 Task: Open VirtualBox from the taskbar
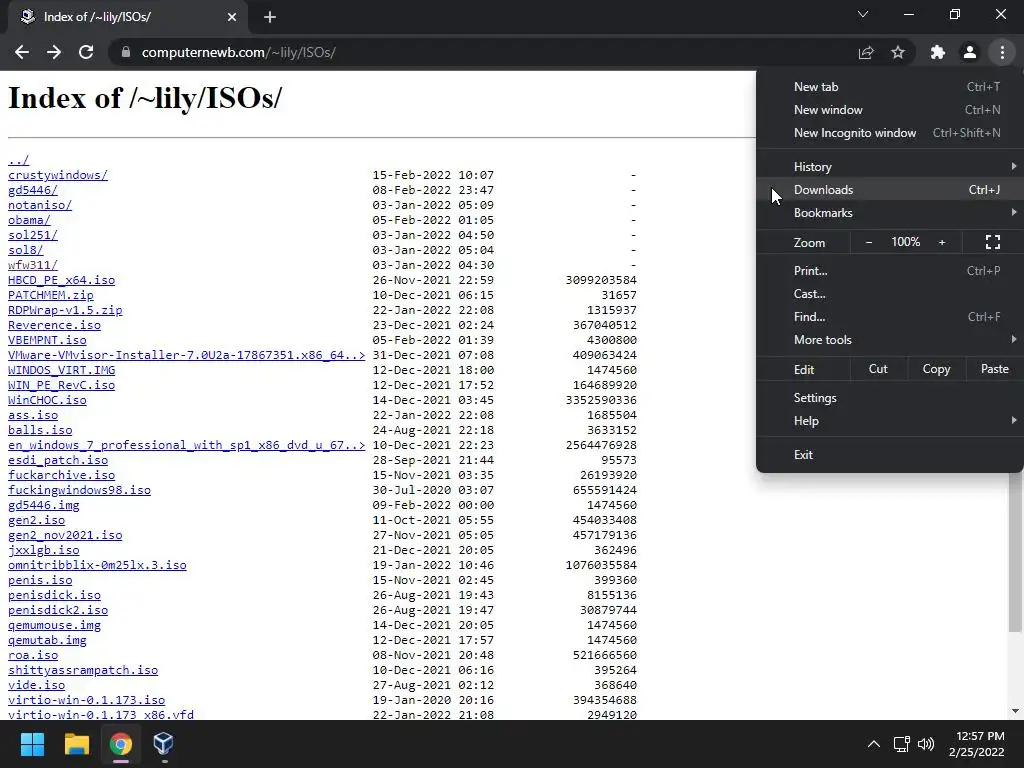tap(163, 744)
